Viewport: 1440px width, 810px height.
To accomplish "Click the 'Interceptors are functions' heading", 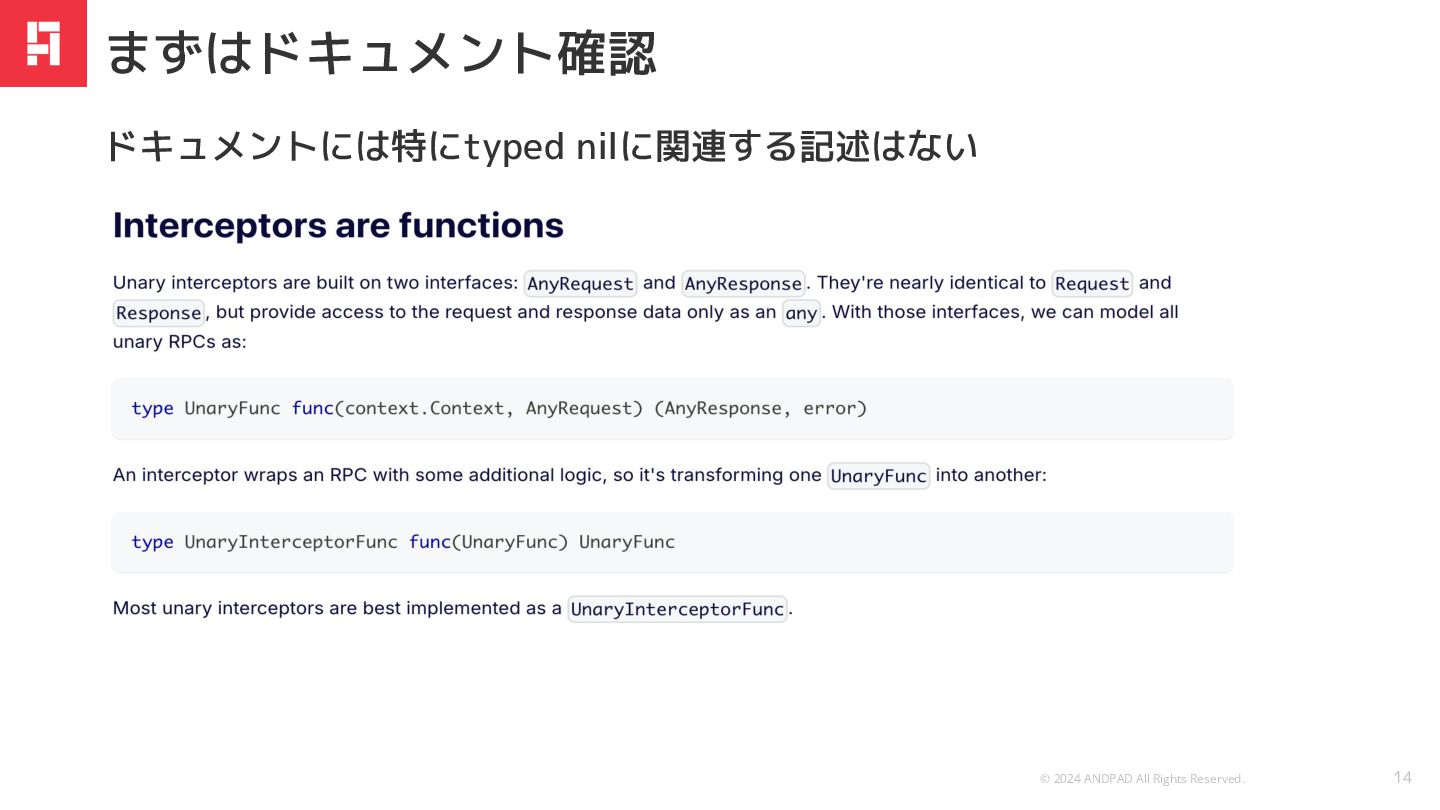I will tap(338, 225).
